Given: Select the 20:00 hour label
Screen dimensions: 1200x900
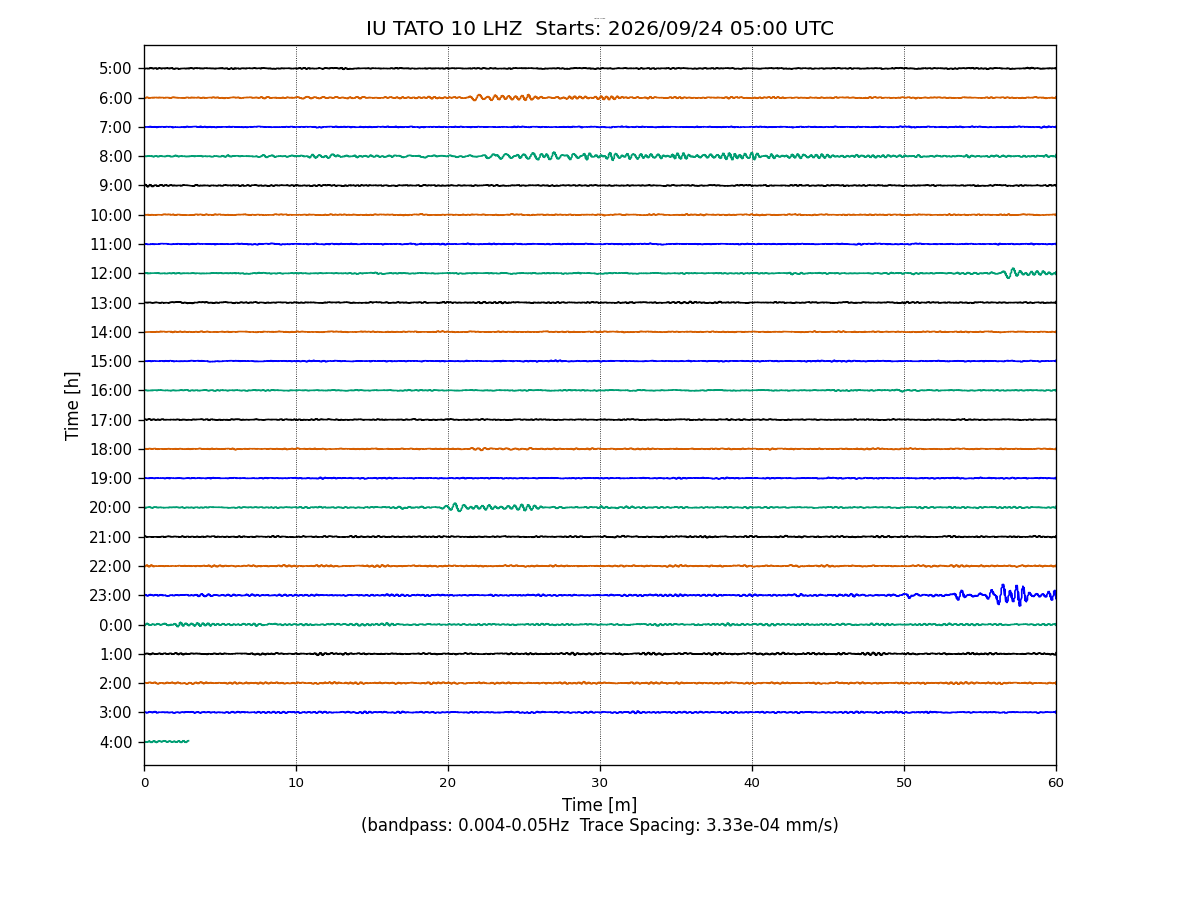Looking at the screenshot, I should [111, 507].
